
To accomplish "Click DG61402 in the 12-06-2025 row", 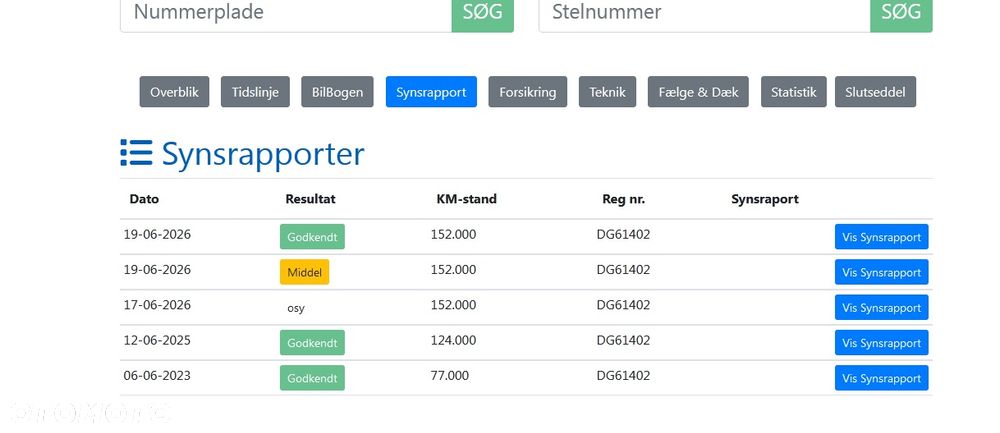I will pos(623,340).
